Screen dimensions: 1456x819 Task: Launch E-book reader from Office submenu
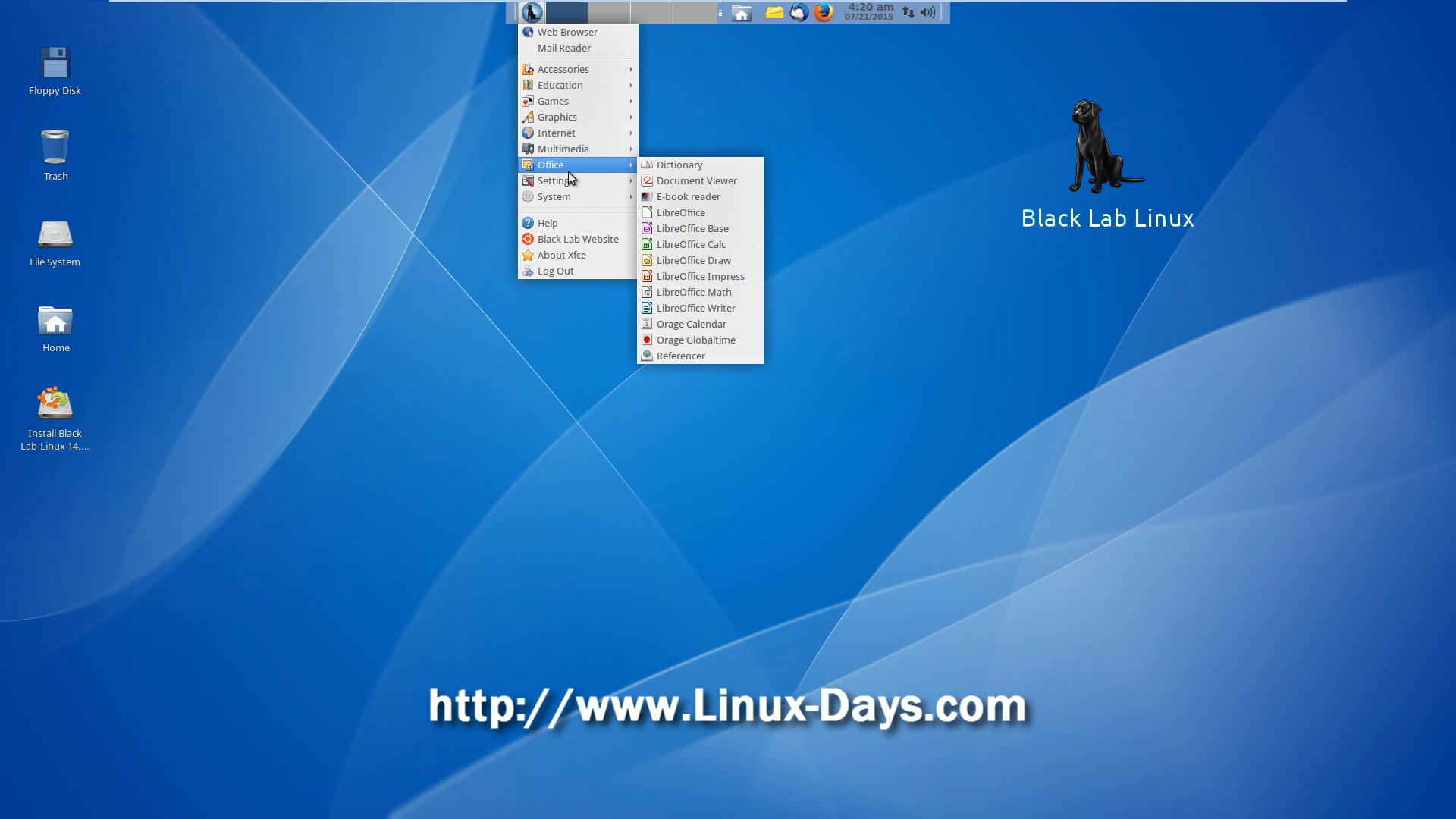pyautogui.click(x=701, y=196)
